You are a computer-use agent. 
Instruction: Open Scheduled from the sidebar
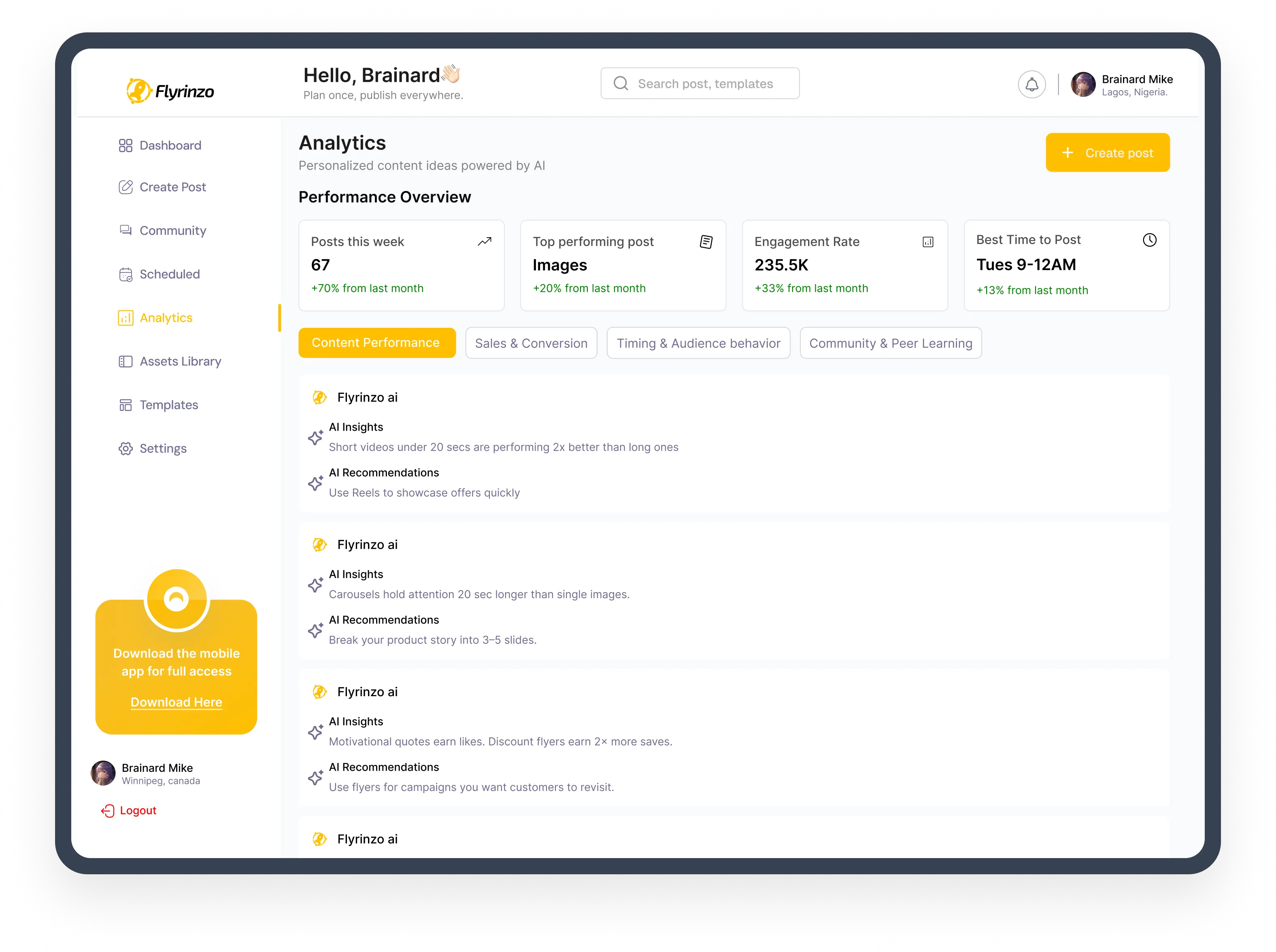[159, 274]
